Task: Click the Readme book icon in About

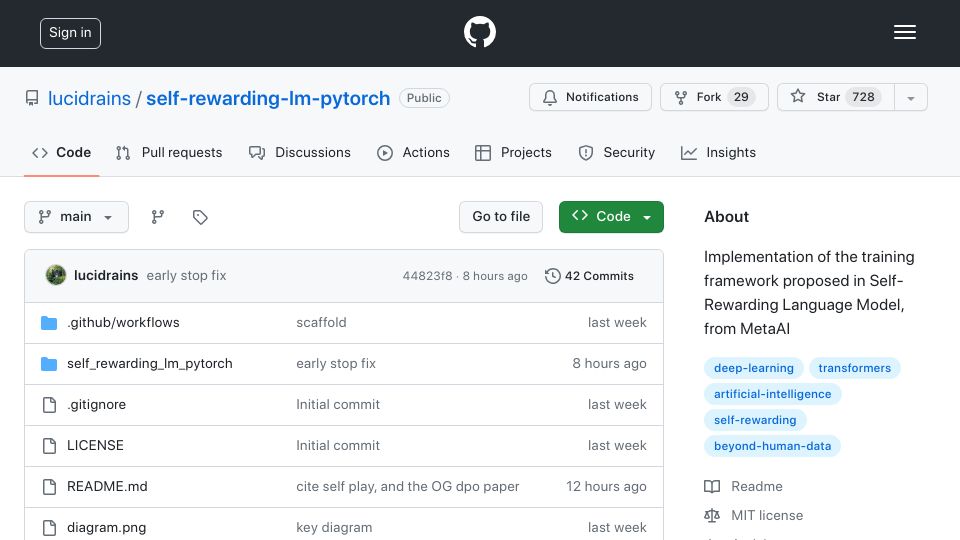Action: coord(712,487)
